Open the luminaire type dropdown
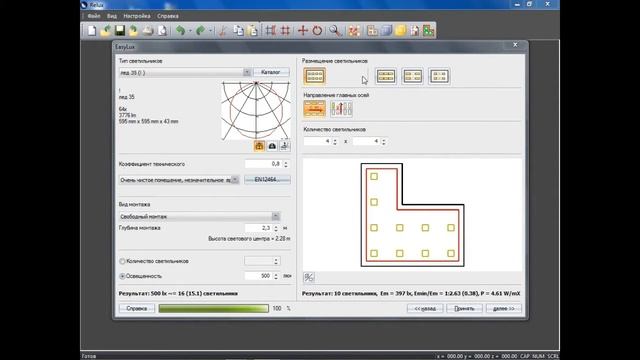The image size is (640, 360). (247, 73)
